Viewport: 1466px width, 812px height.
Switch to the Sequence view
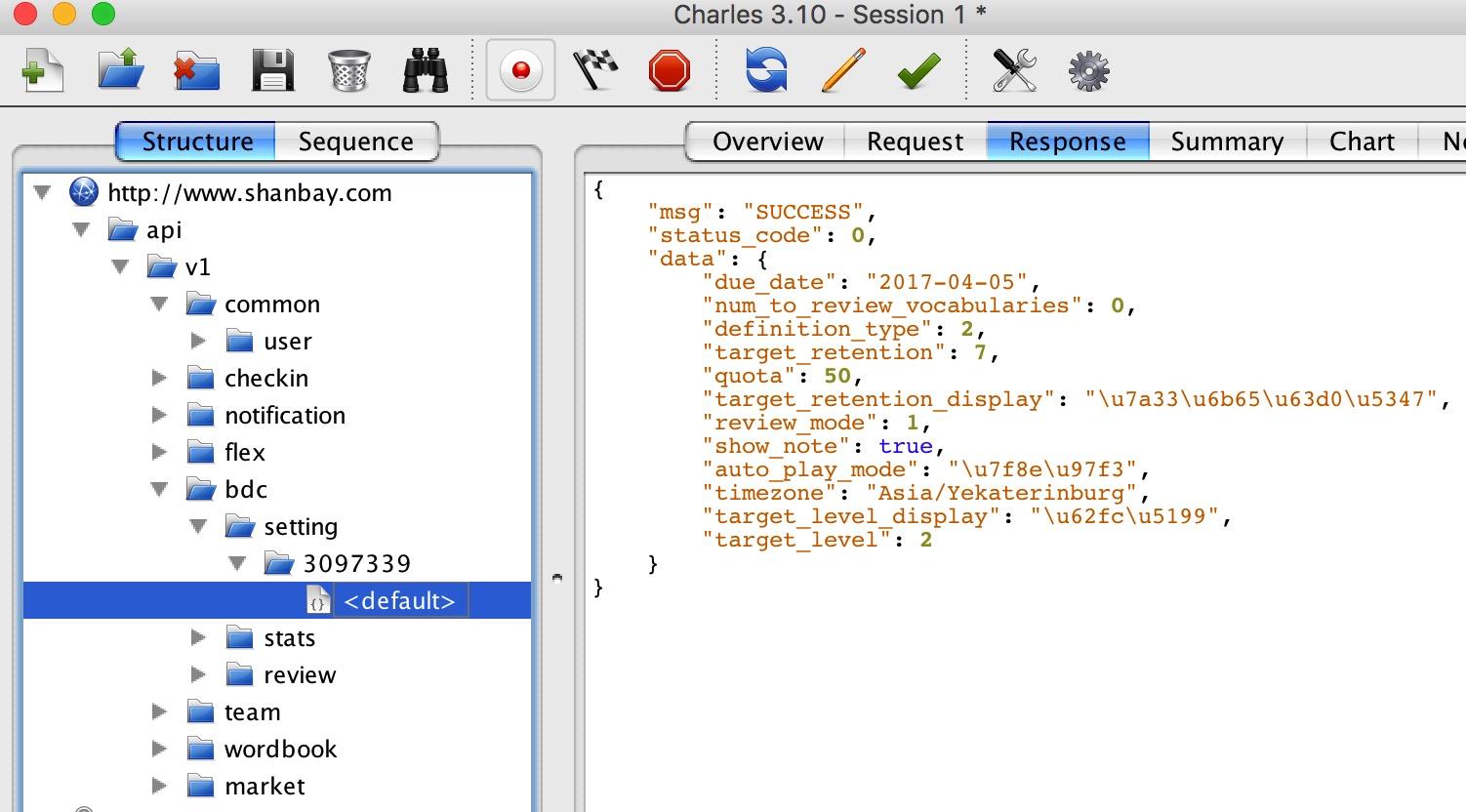point(356,142)
